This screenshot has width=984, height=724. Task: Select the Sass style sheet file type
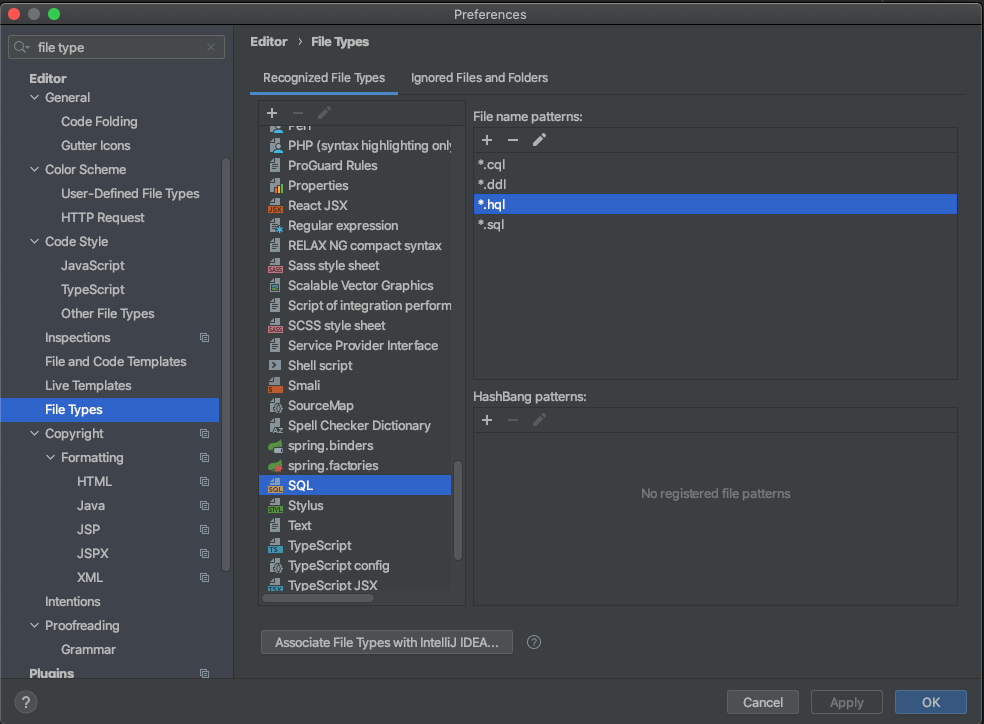tap(355, 265)
